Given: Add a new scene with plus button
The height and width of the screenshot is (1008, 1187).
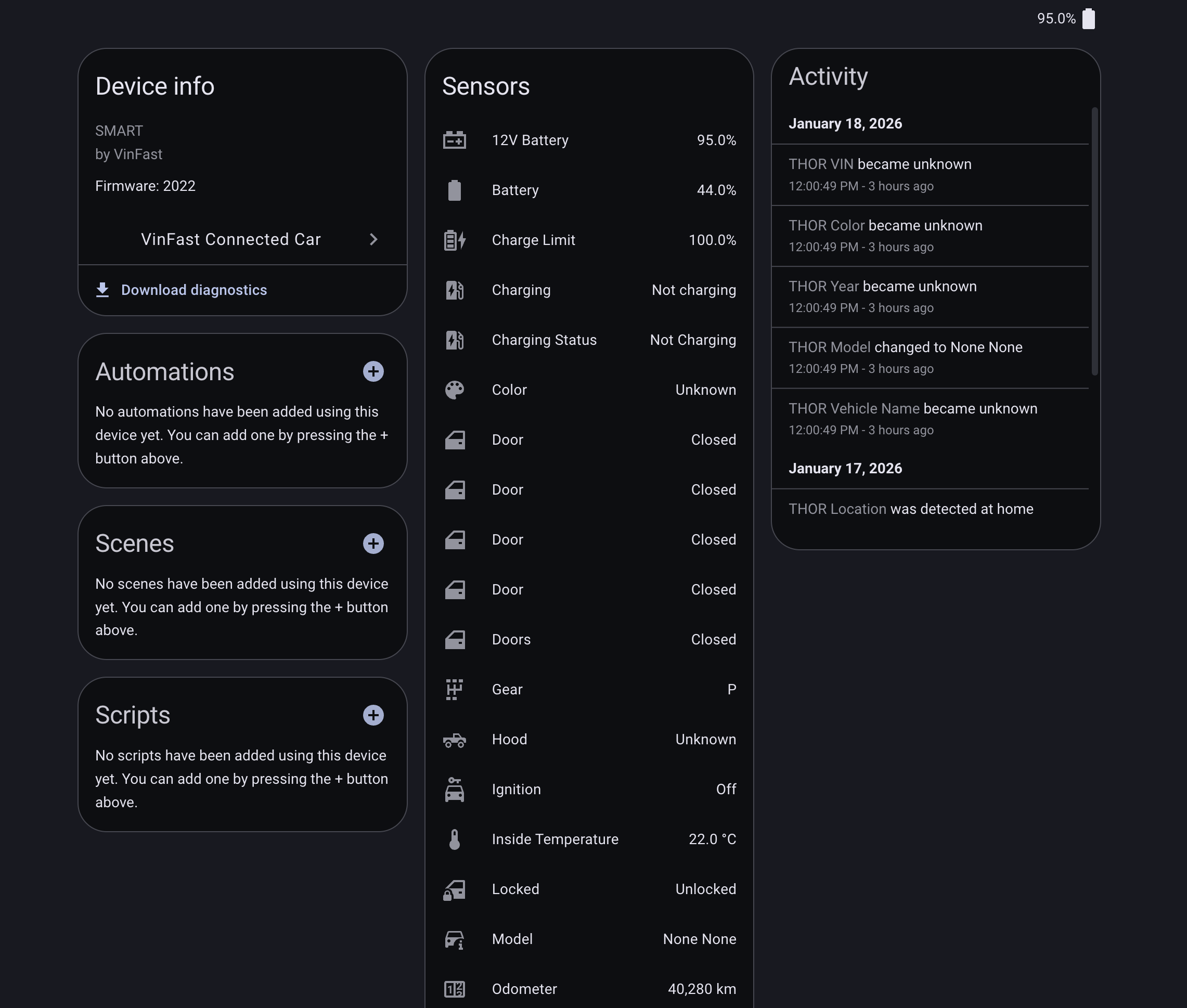Looking at the screenshot, I should pos(373,544).
